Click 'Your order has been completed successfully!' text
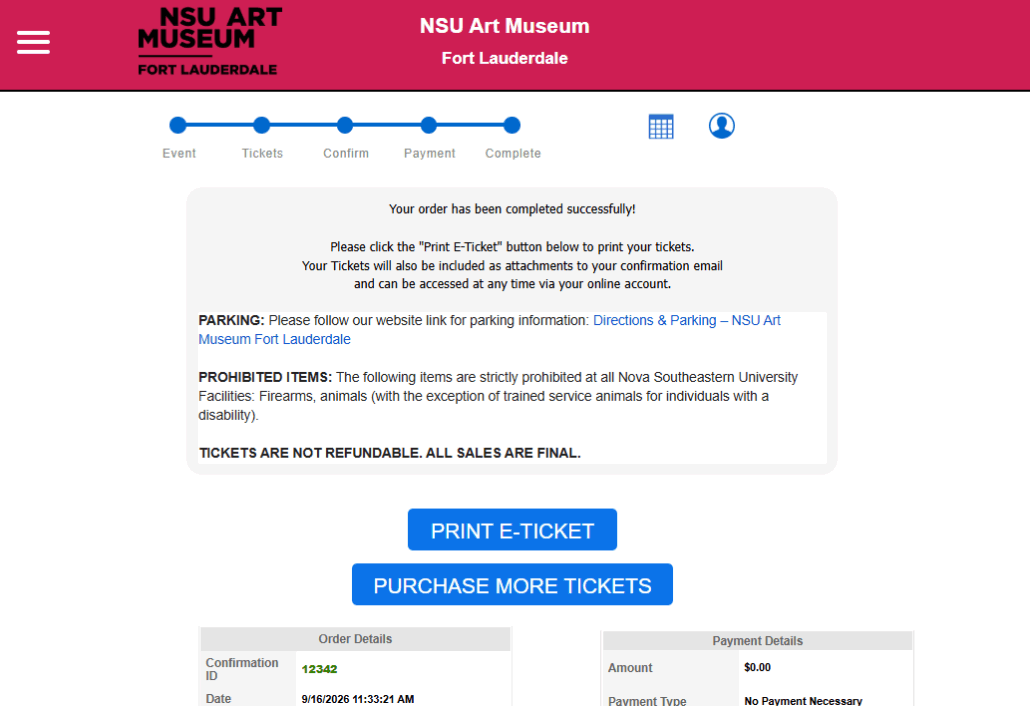The image size is (1030, 706). pyautogui.click(x=512, y=209)
